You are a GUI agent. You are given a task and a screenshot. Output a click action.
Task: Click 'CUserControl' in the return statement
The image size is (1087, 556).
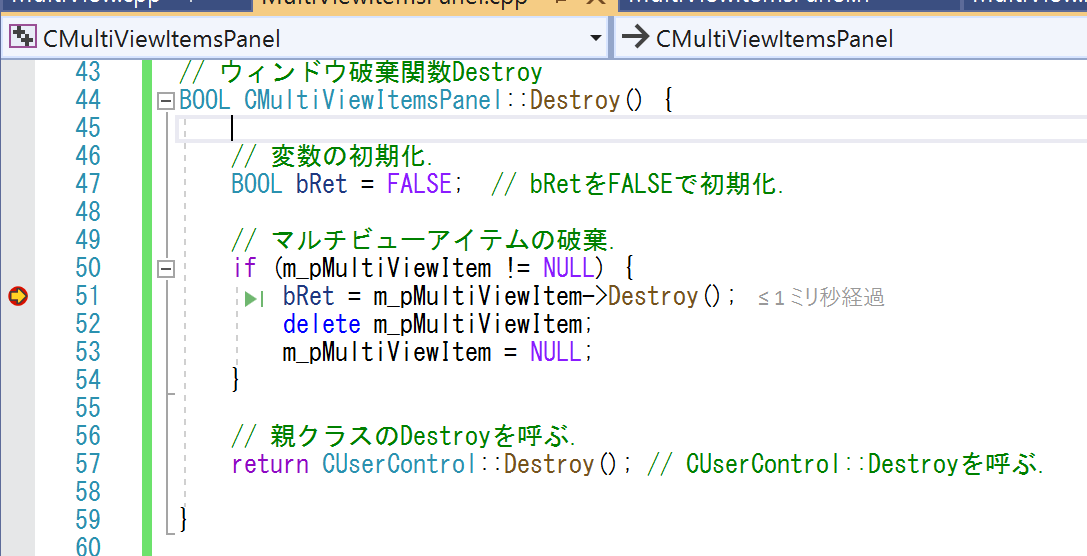[x=400, y=463]
